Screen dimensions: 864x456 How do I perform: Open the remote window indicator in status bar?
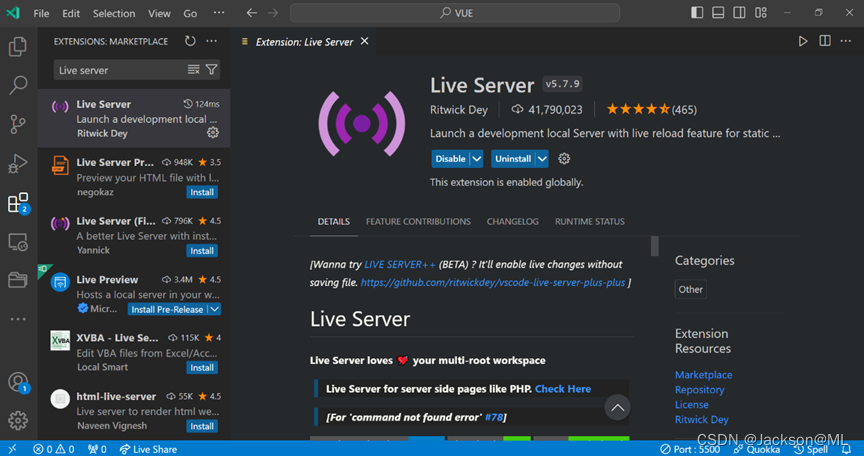pos(13,449)
